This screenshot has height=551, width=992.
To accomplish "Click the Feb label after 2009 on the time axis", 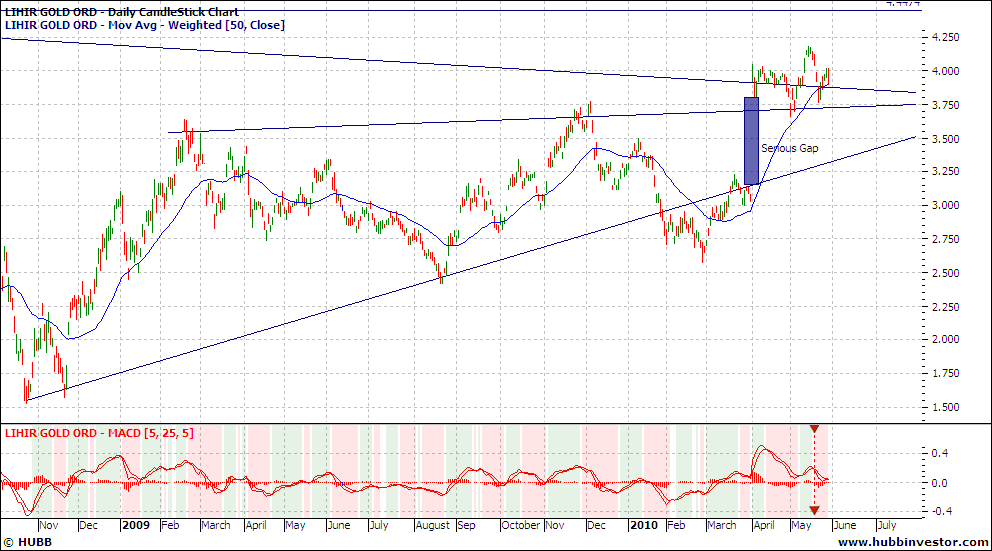I will point(170,525).
